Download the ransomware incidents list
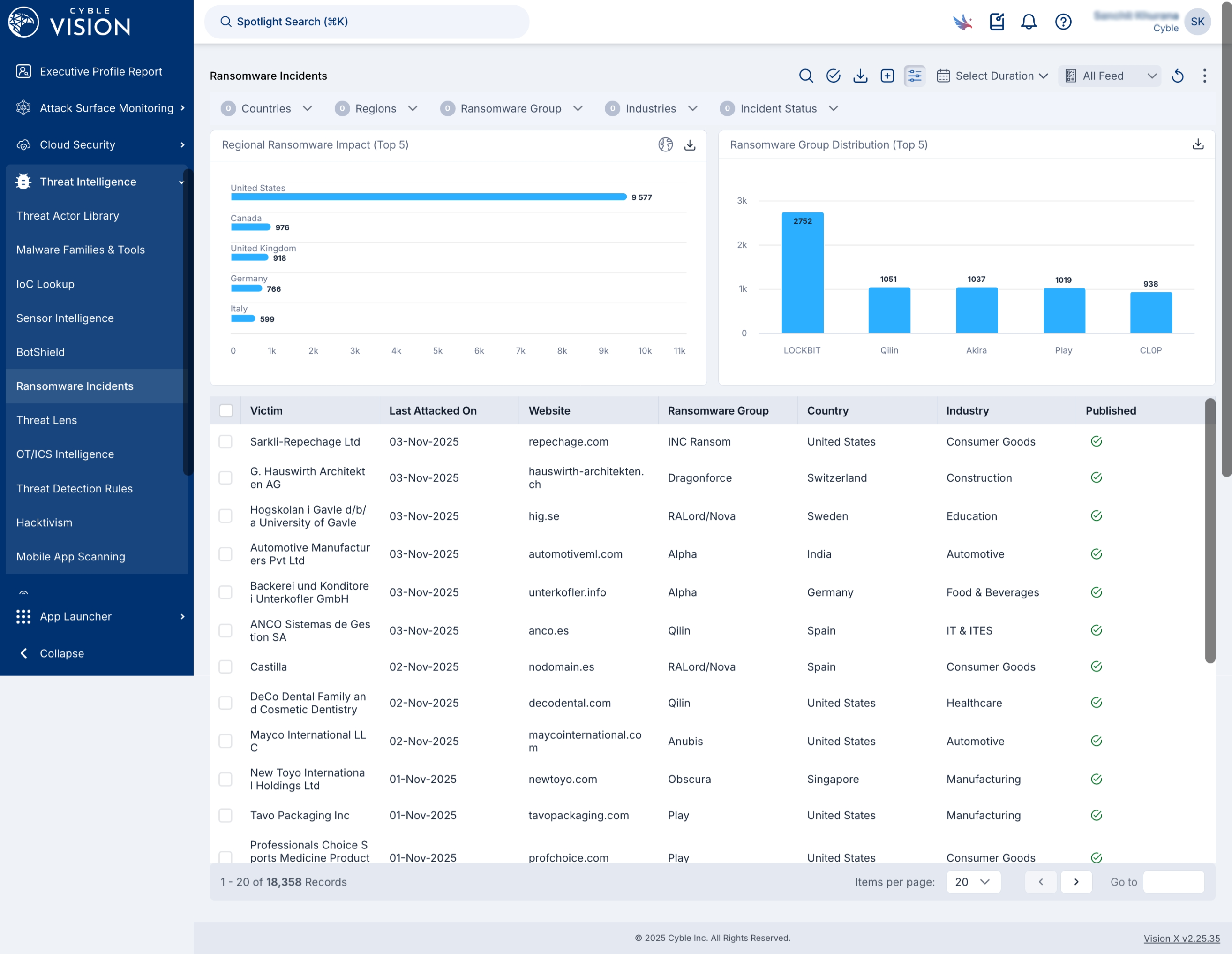Viewport: 1232px width, 954px height. pyautogui.click(x=860, y=76)
